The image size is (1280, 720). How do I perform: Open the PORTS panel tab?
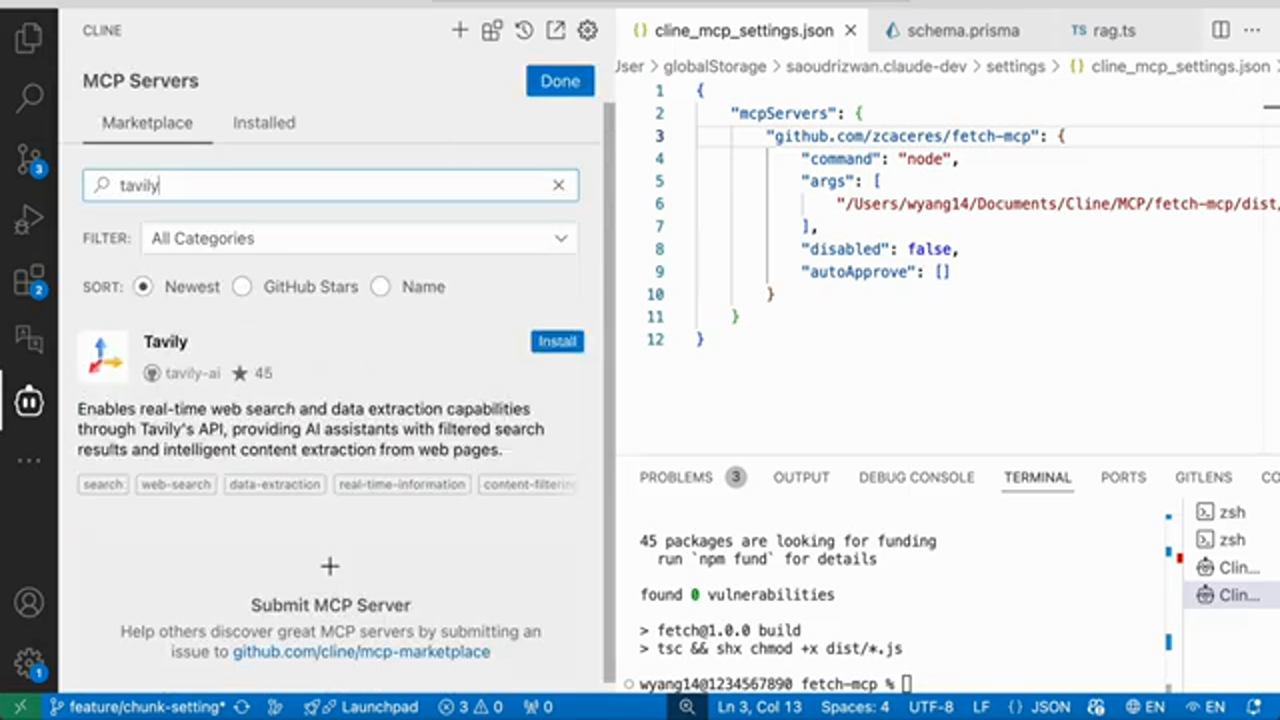1123,478
